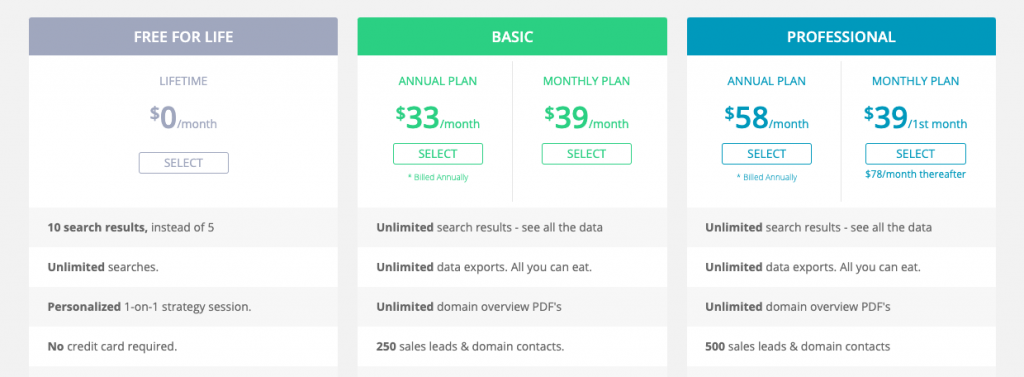Click Personalized 1-on-1 strategy session row
The height and width of the screenshot is (377, 1024).
[184, 306]
